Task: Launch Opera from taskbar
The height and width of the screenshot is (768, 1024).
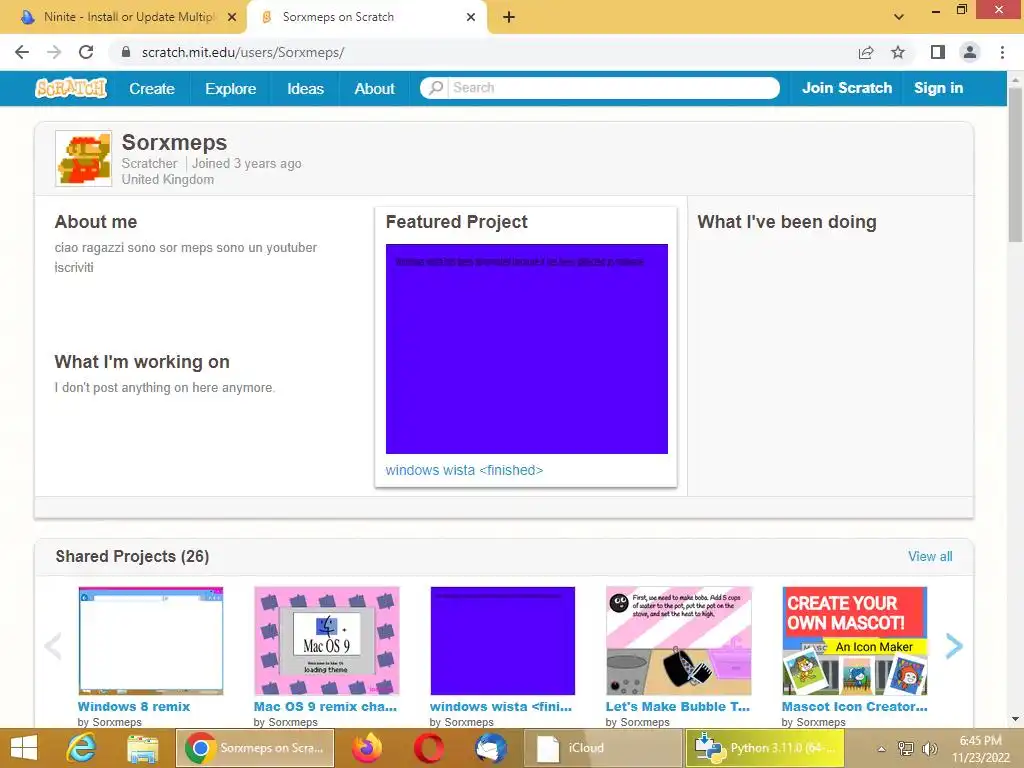Action: coord(428,748)
